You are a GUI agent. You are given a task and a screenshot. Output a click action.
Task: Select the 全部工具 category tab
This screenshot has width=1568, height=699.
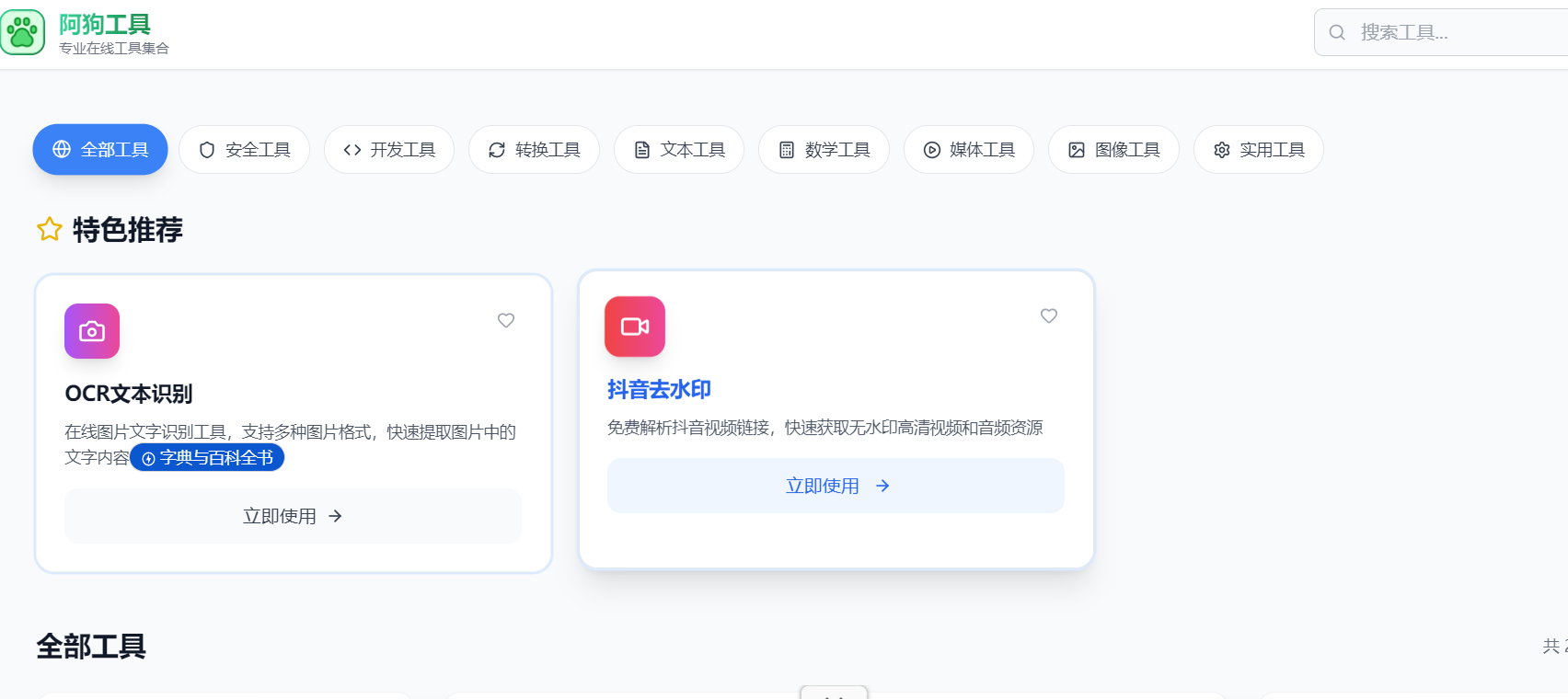[x=100, y=150]
